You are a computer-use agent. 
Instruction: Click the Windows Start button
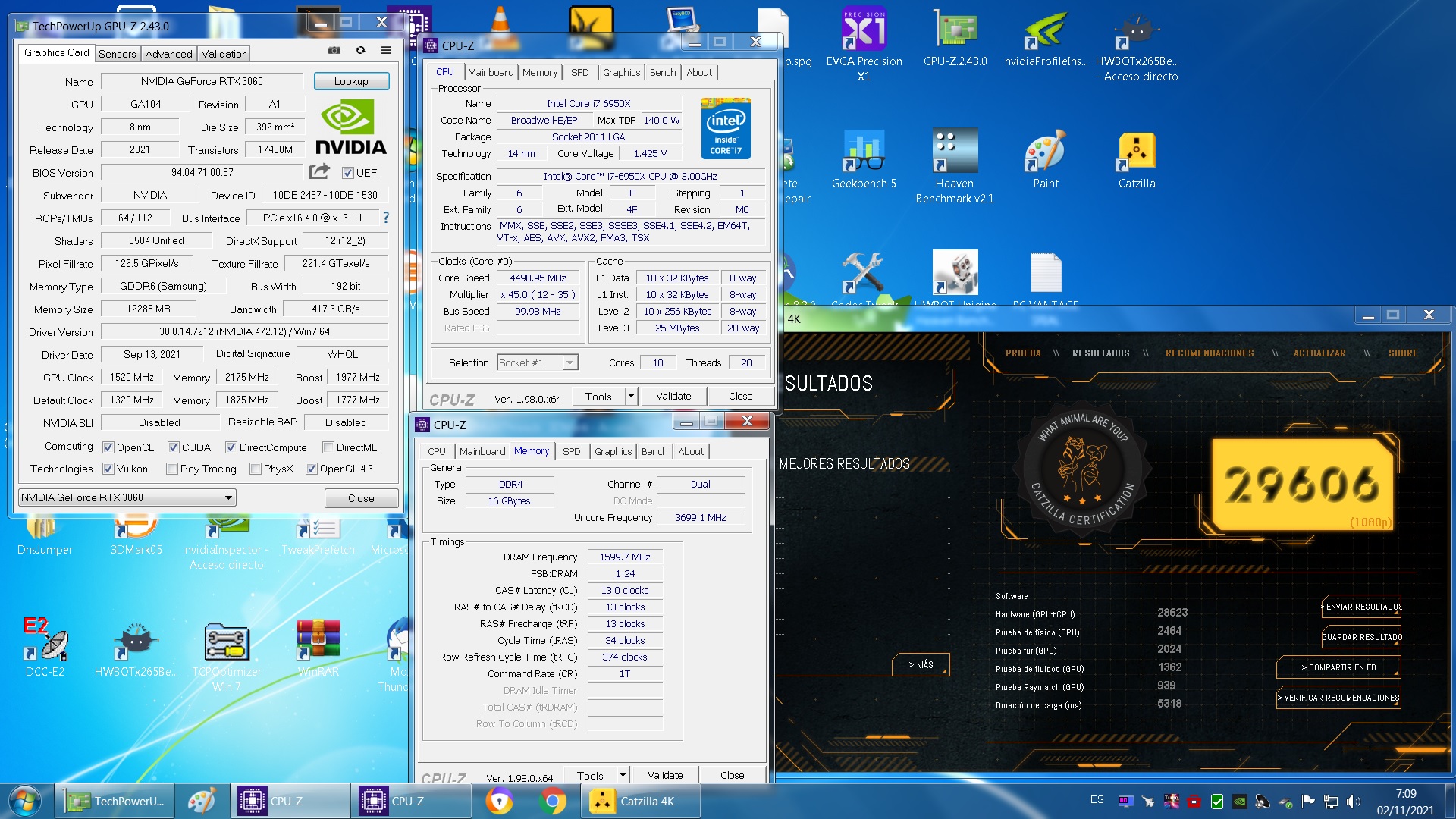coord(24,801)
